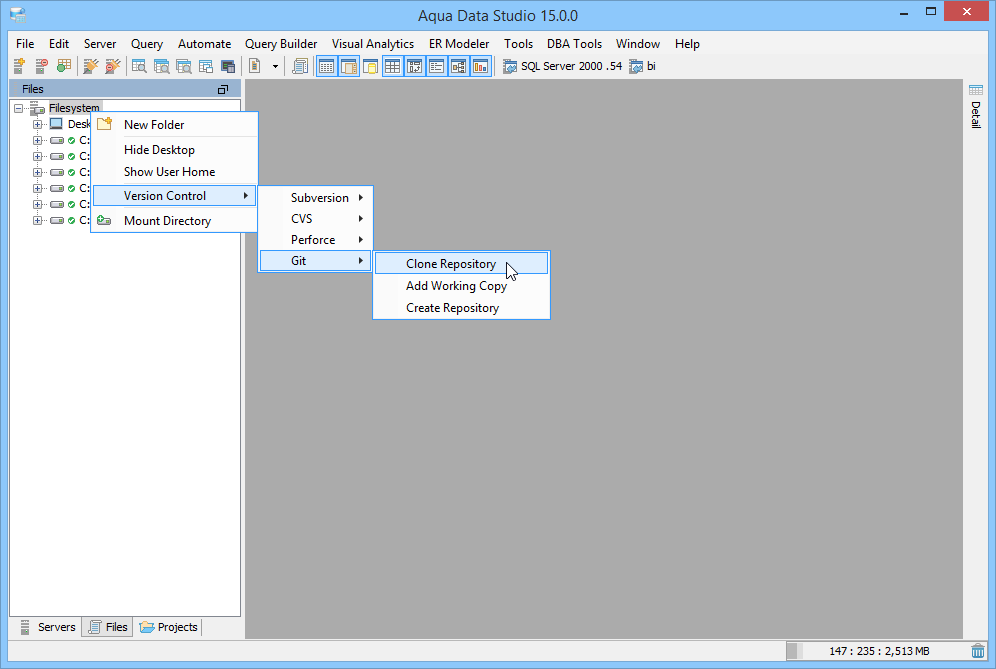Viewport: 996px width, 669px height.
Task: Select Create Repository
Action: pyautogui.click(x=461, y=307)
